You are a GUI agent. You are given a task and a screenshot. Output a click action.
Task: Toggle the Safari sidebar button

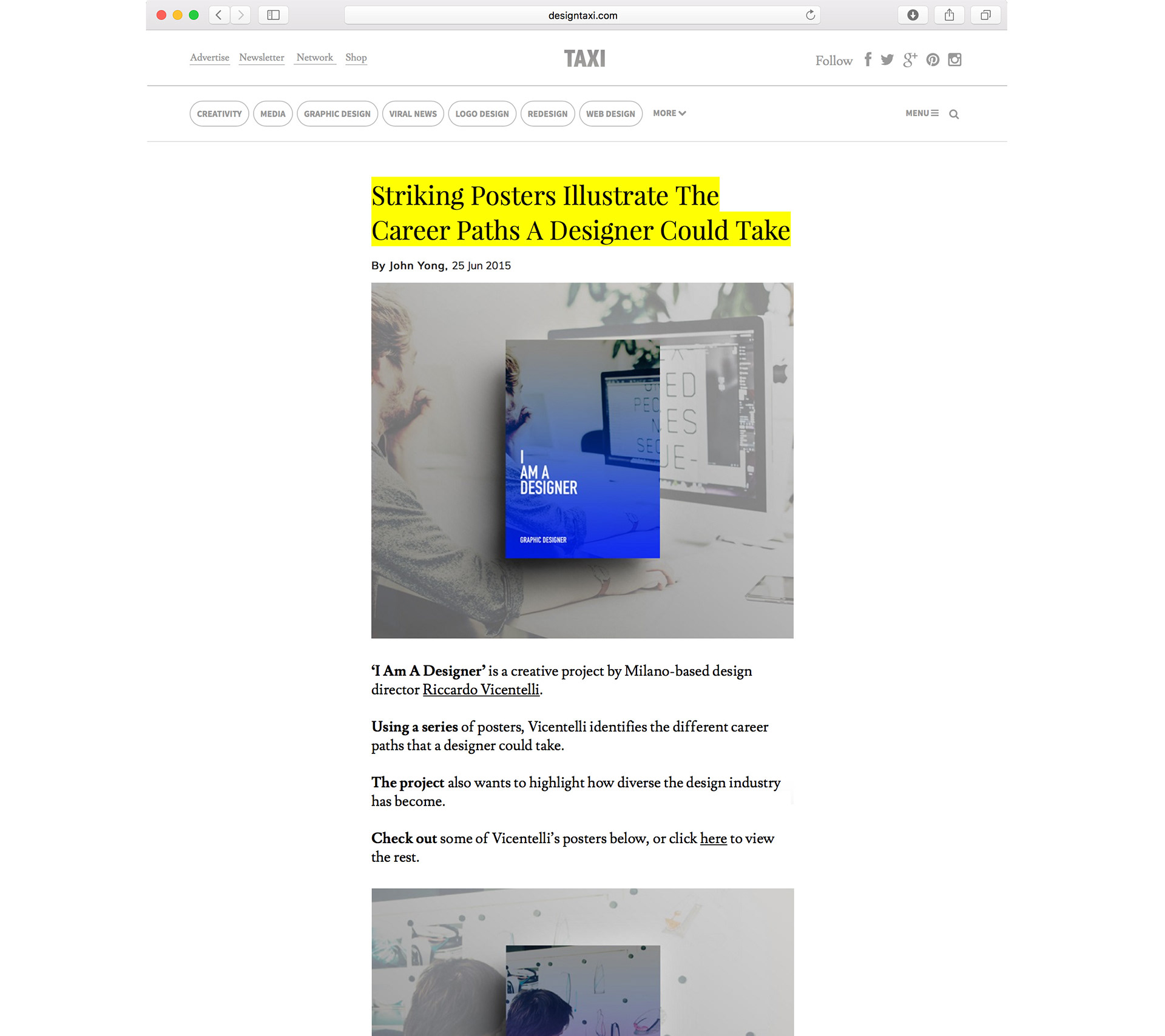click(x=274, y=15)
